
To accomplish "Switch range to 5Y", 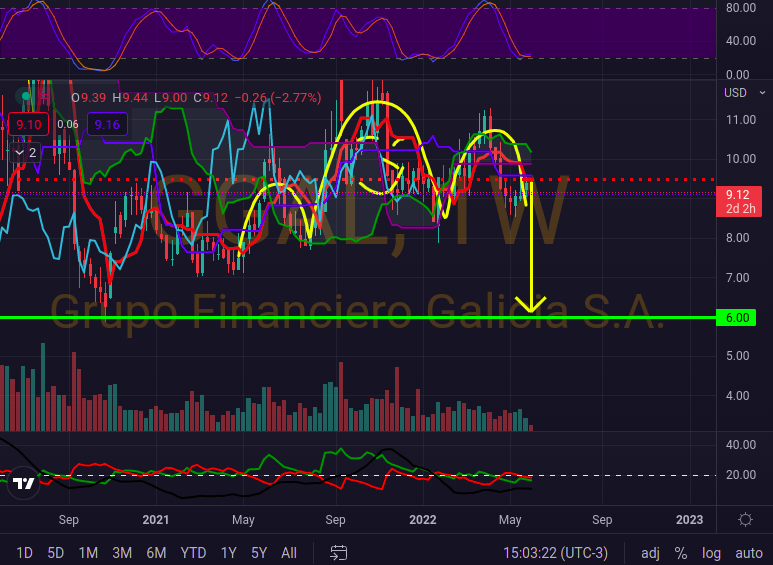I will [259, 552].
